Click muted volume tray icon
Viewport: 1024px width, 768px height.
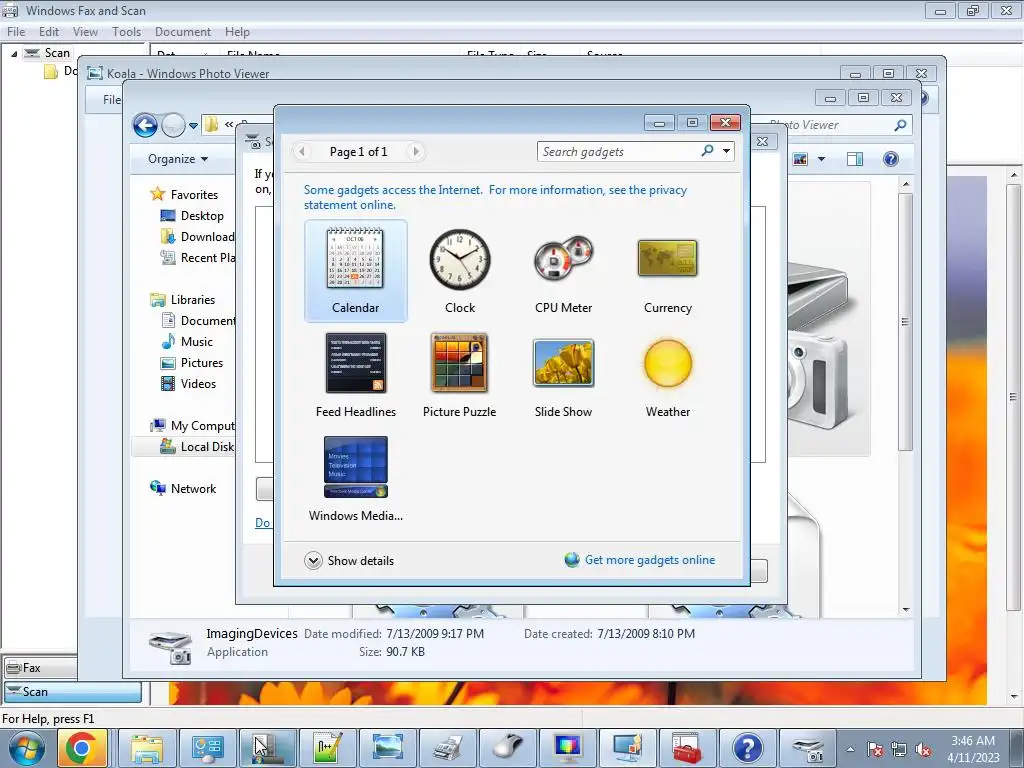pos(923,750)
